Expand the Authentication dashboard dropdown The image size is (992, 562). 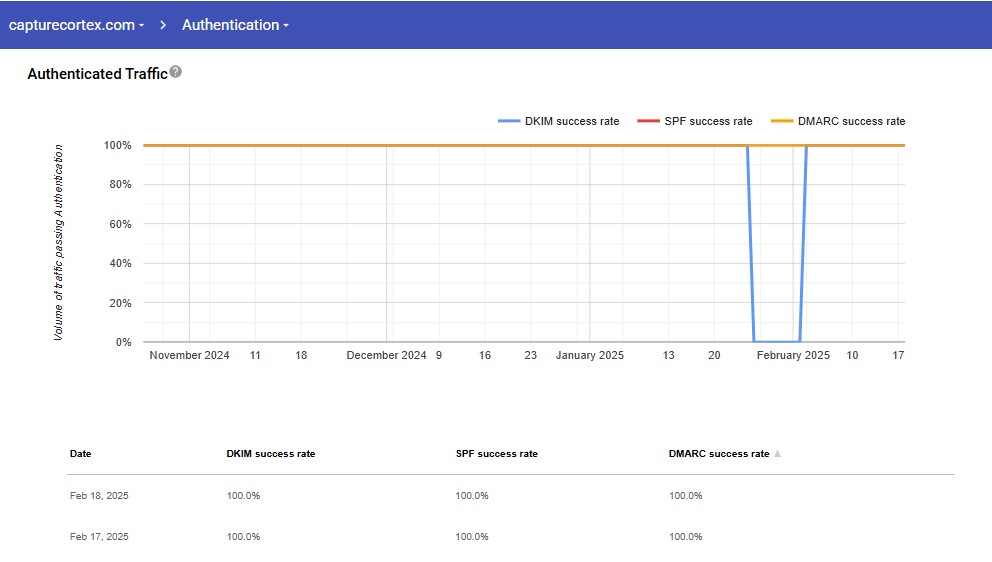point(235,25)
